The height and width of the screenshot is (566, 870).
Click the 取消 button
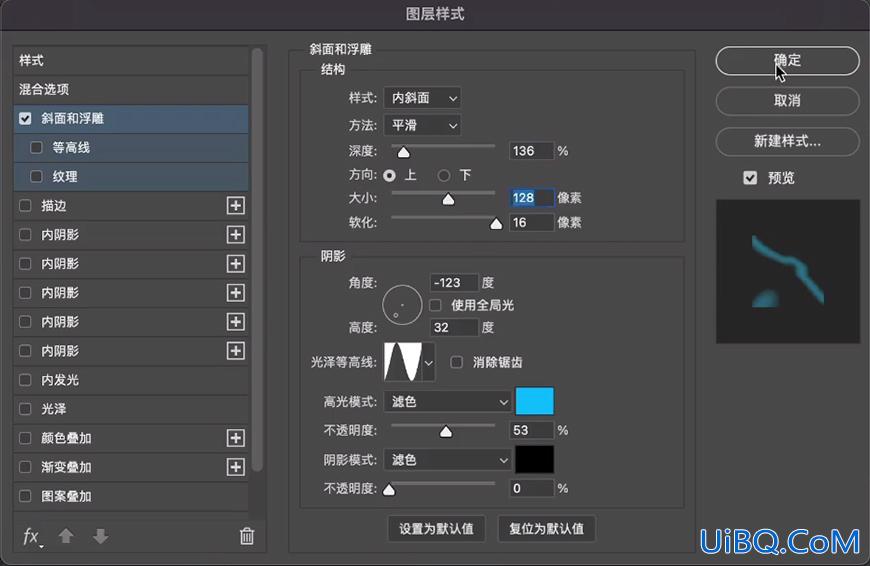click(x=787, y=101)
